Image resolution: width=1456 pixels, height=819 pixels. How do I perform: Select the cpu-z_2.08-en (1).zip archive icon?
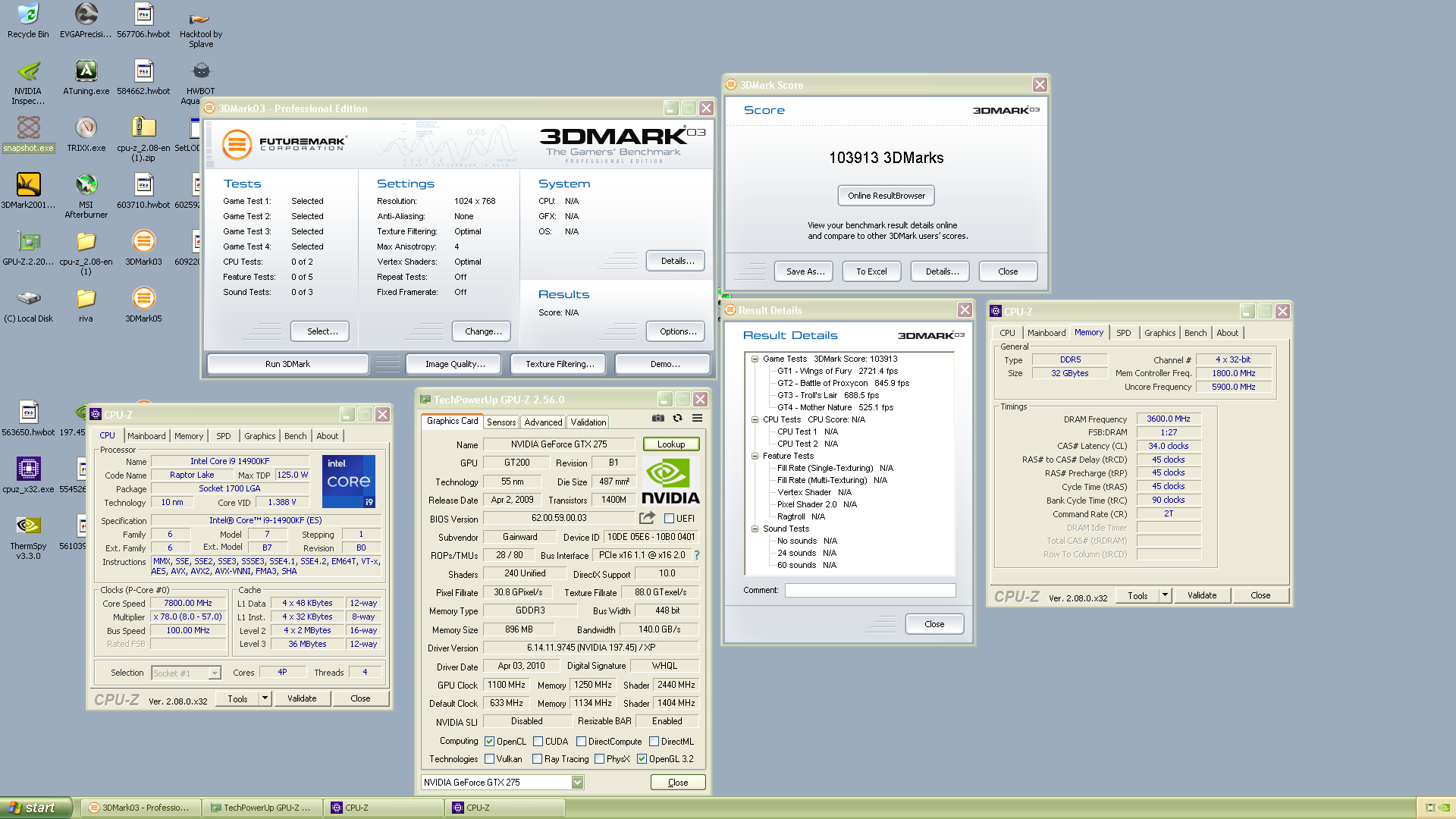(143, 139)
